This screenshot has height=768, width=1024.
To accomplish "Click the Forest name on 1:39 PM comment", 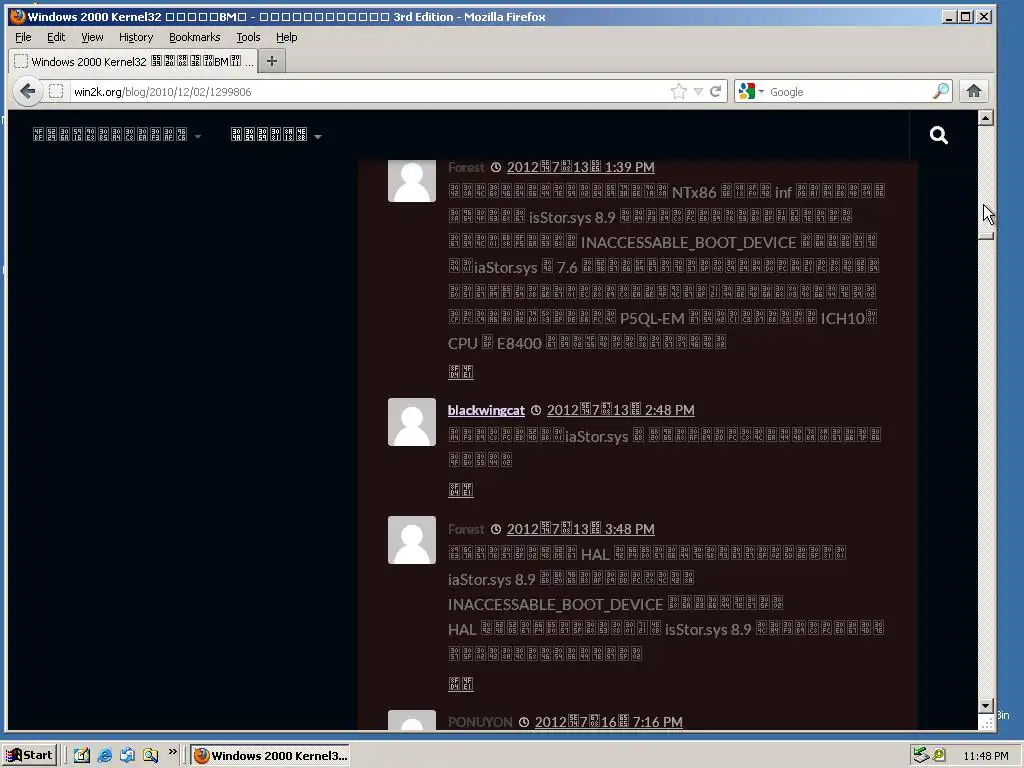I will [x=466, y=167].
